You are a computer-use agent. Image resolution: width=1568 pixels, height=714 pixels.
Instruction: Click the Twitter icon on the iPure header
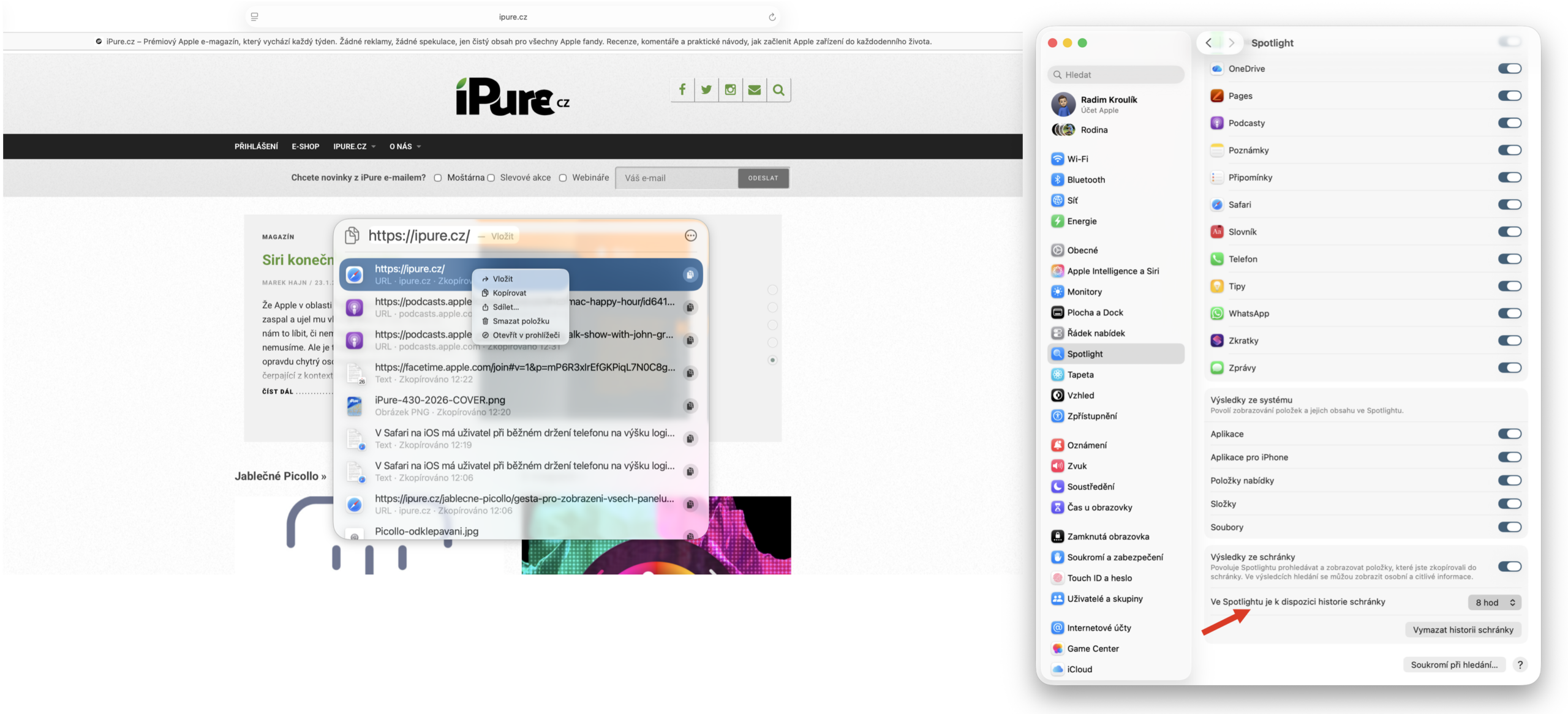click(706, 90)
